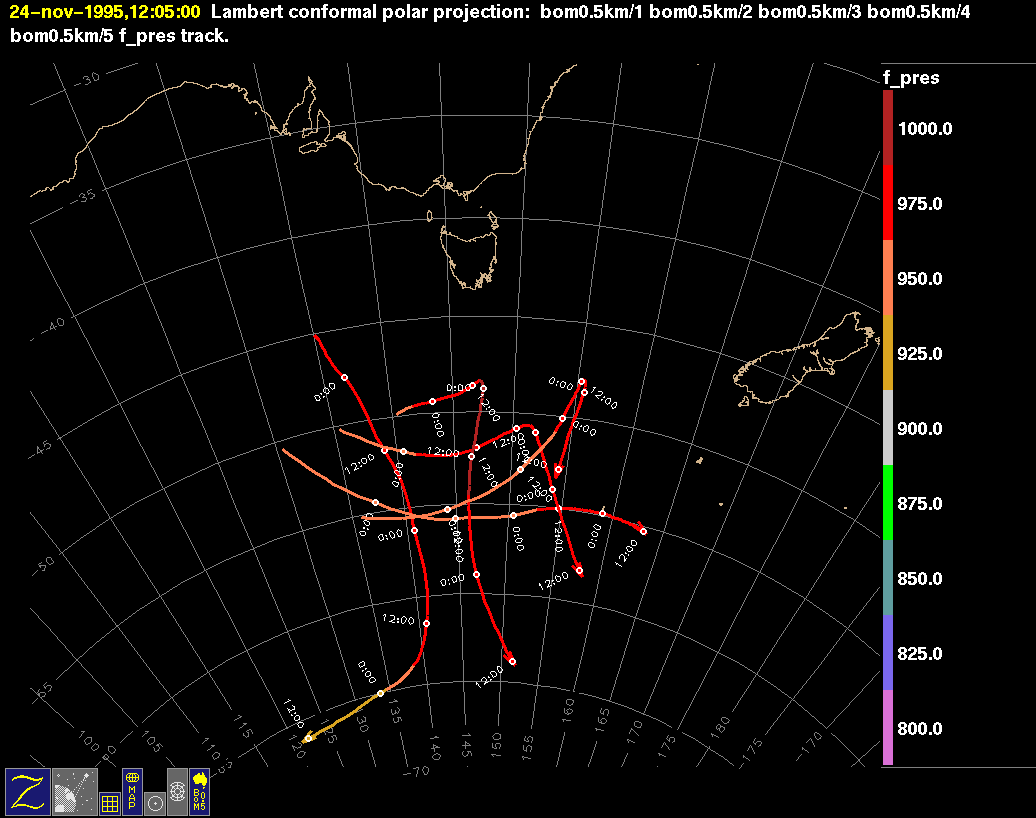
Task: Pick the dark red 1000.0 legend swatch
Action: point(888,128)
